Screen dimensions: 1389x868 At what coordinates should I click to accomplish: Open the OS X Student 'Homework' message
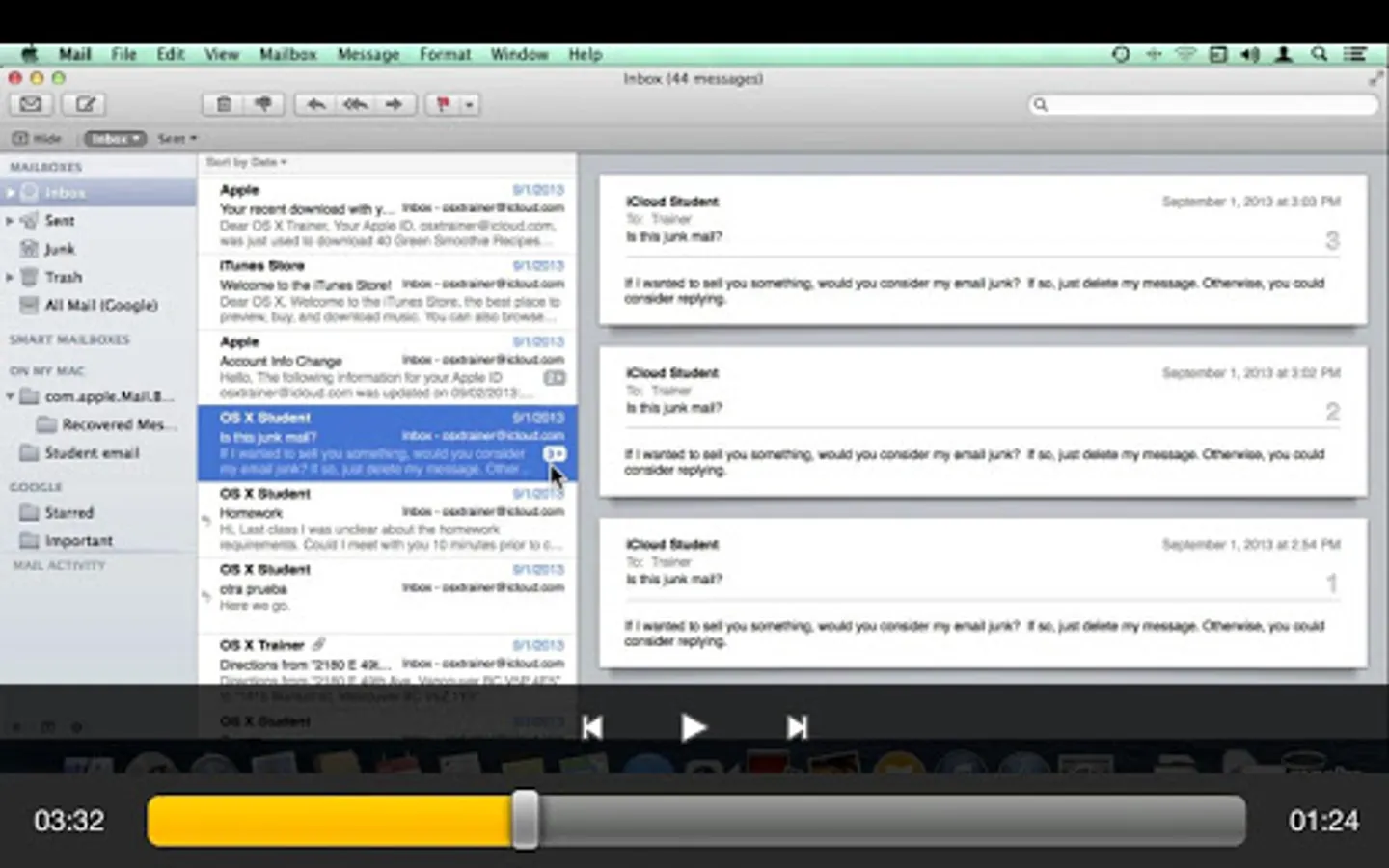(388, 519)
